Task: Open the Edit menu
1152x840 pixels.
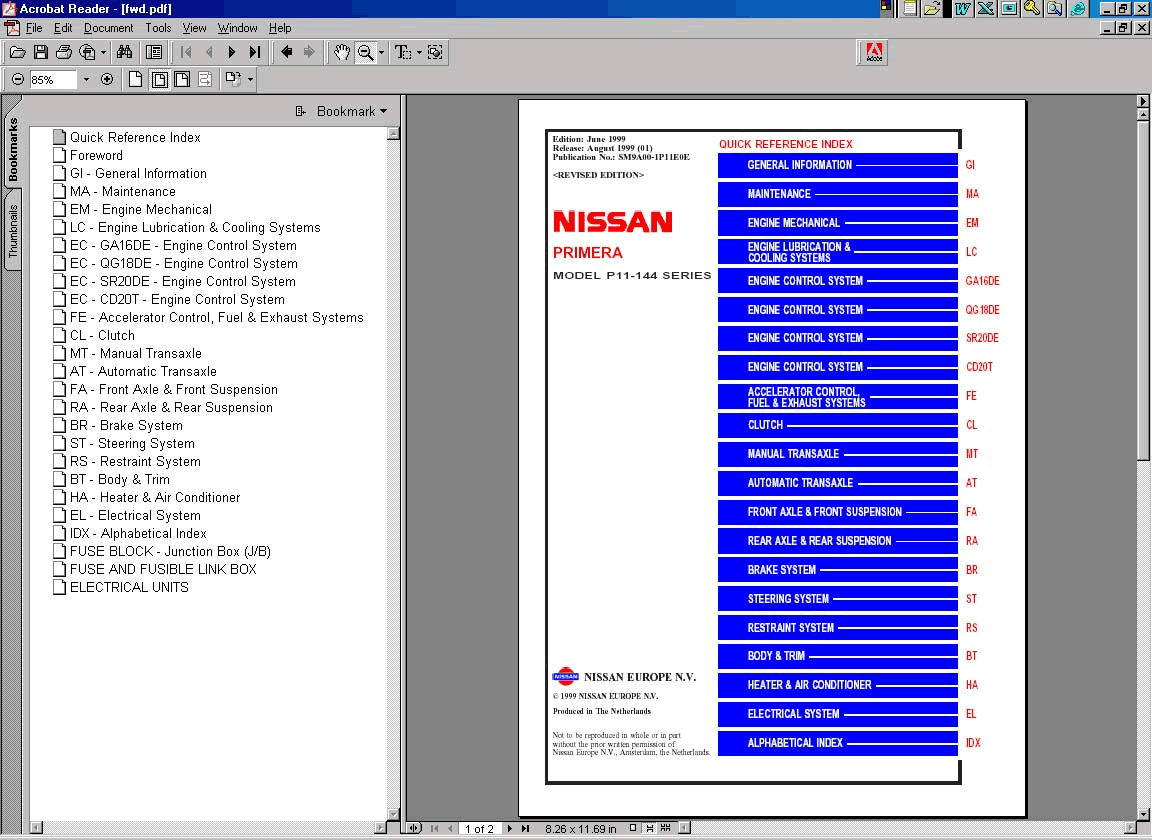Action: point(63,28)
